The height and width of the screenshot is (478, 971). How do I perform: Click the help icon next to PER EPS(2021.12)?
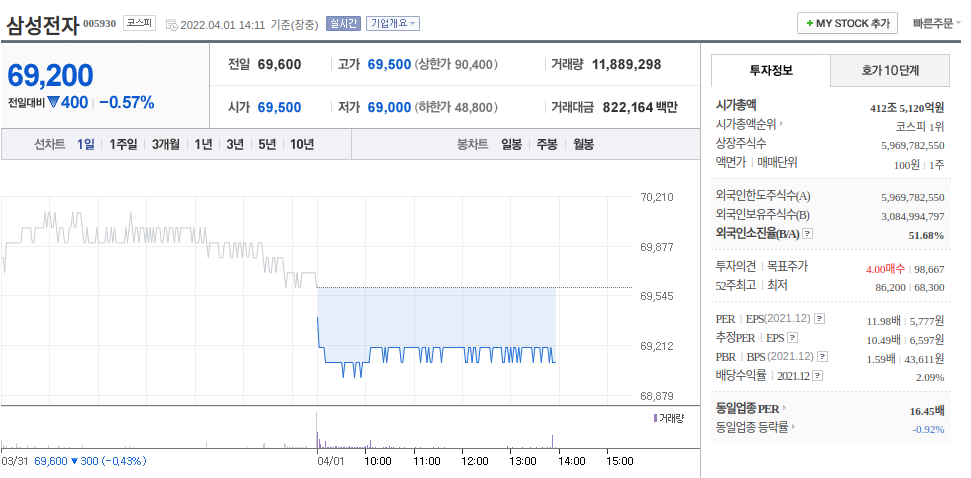click(x=819, y=319)
